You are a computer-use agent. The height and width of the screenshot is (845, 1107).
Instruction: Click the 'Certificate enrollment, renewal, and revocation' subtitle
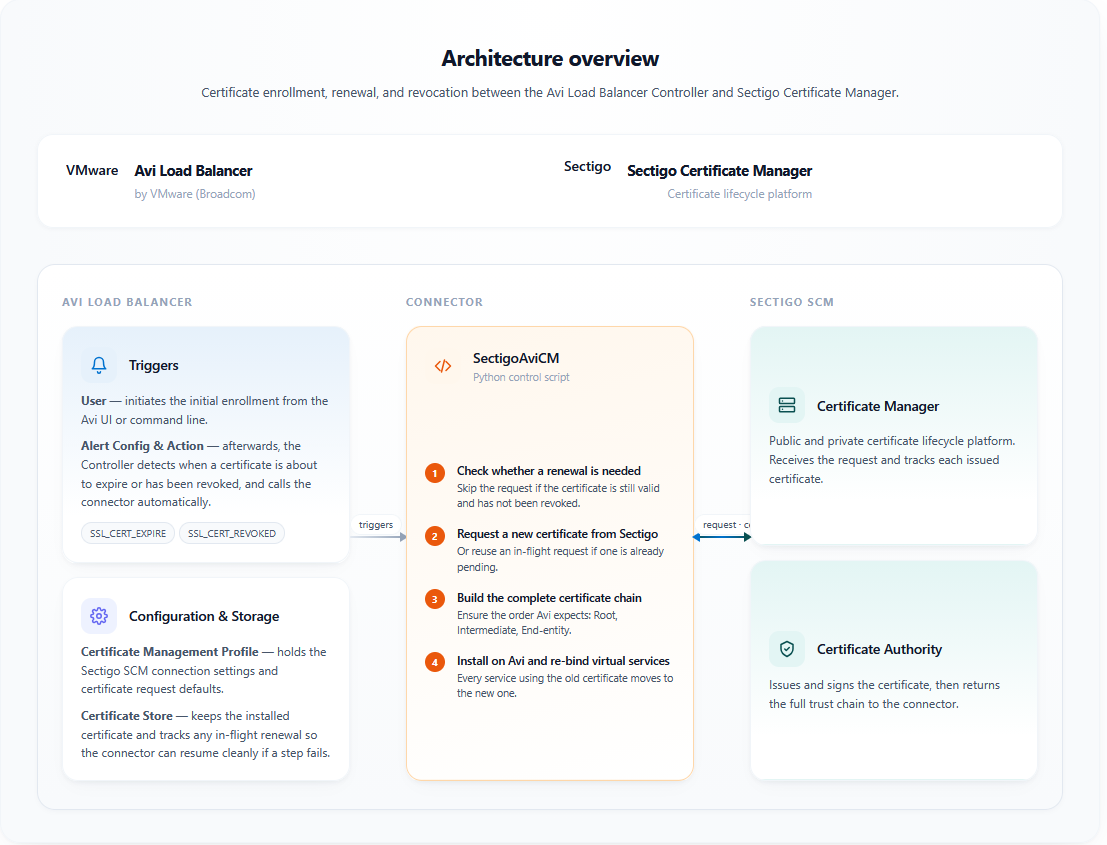(550, 92)
